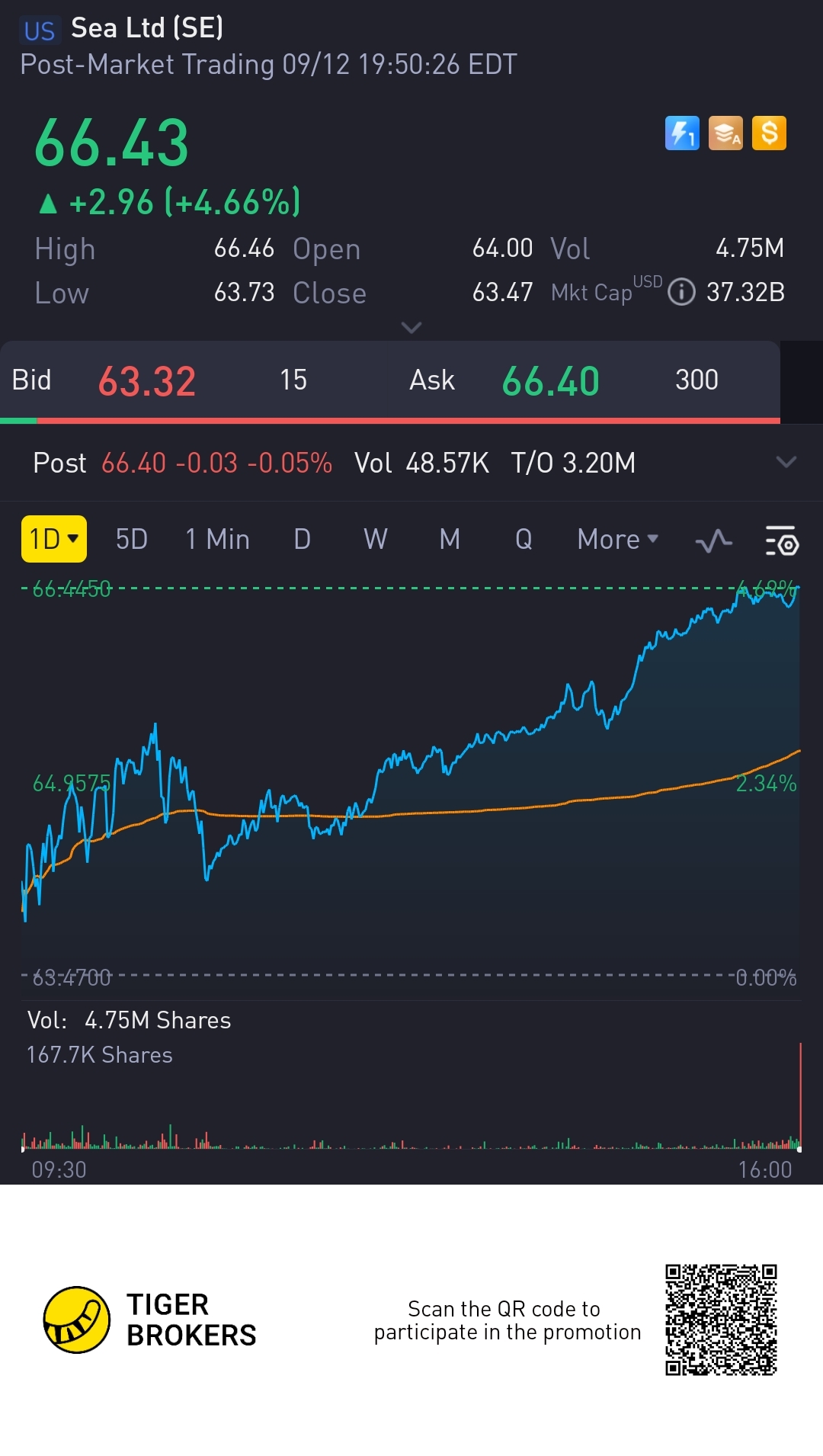Tap the blue lightning bolt icon
Viewport: 823px width, 1456px height.
pyautogui.click(x=682, y=133)
